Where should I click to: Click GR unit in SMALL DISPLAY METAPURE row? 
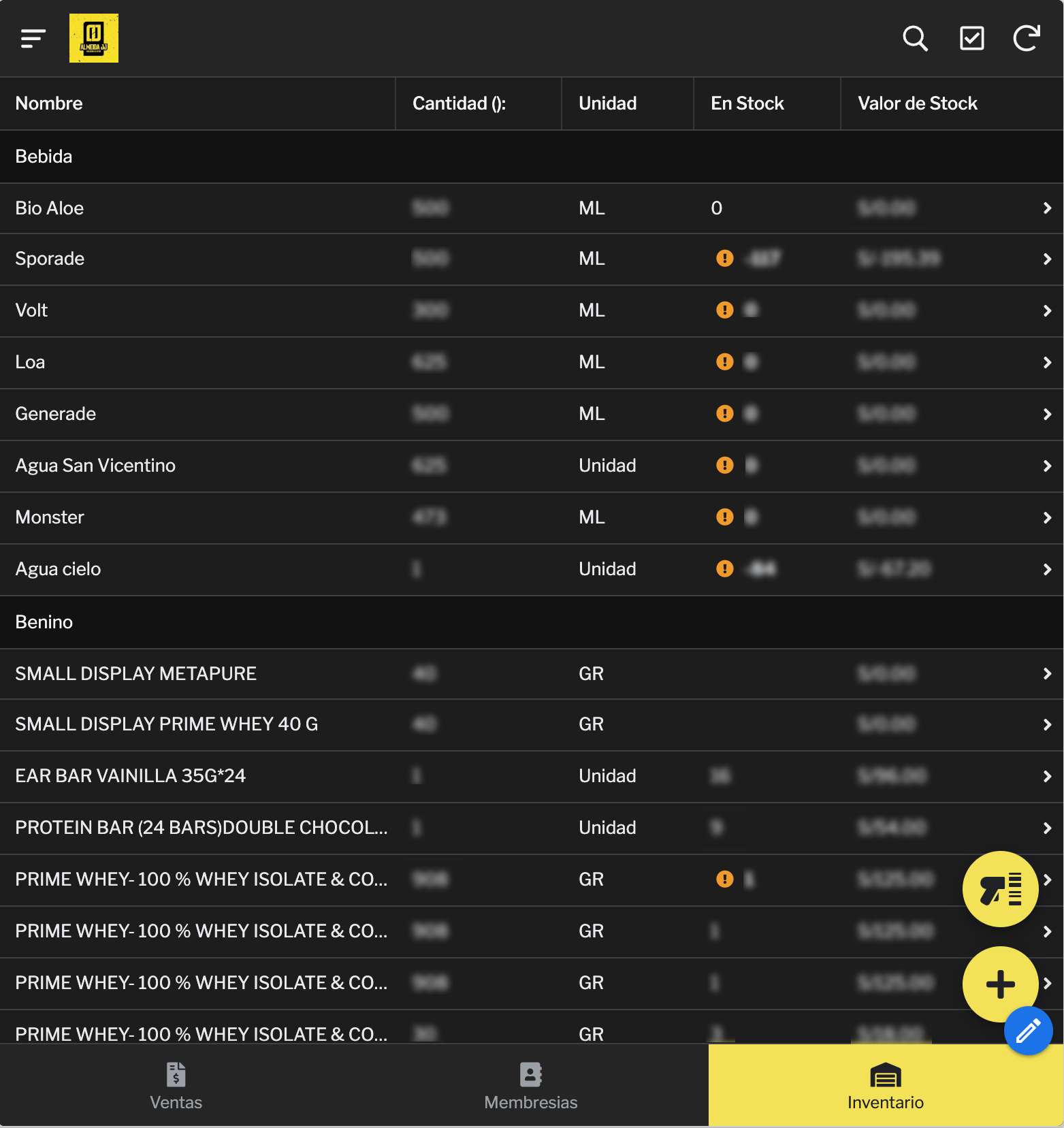click(591, 674)
